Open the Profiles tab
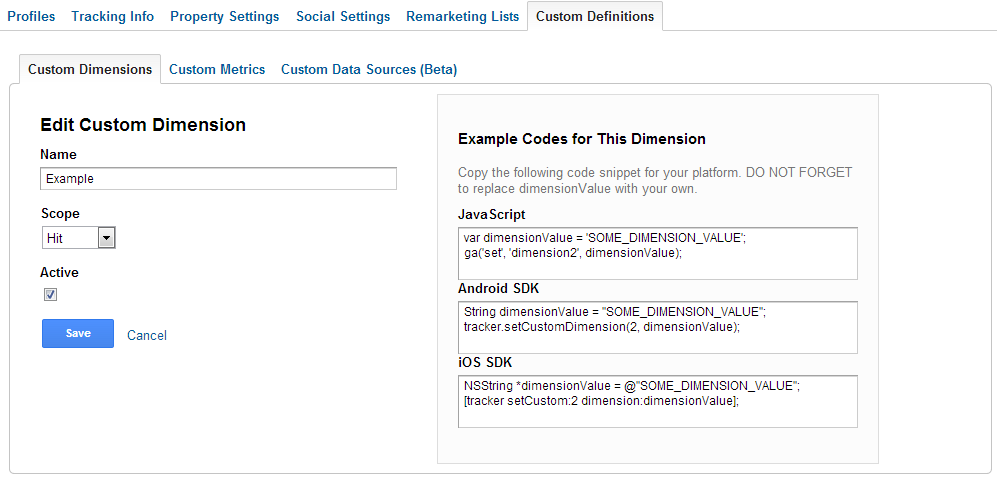Image resolution: width=997 pixels, height=477 pixels. point(31,17)
